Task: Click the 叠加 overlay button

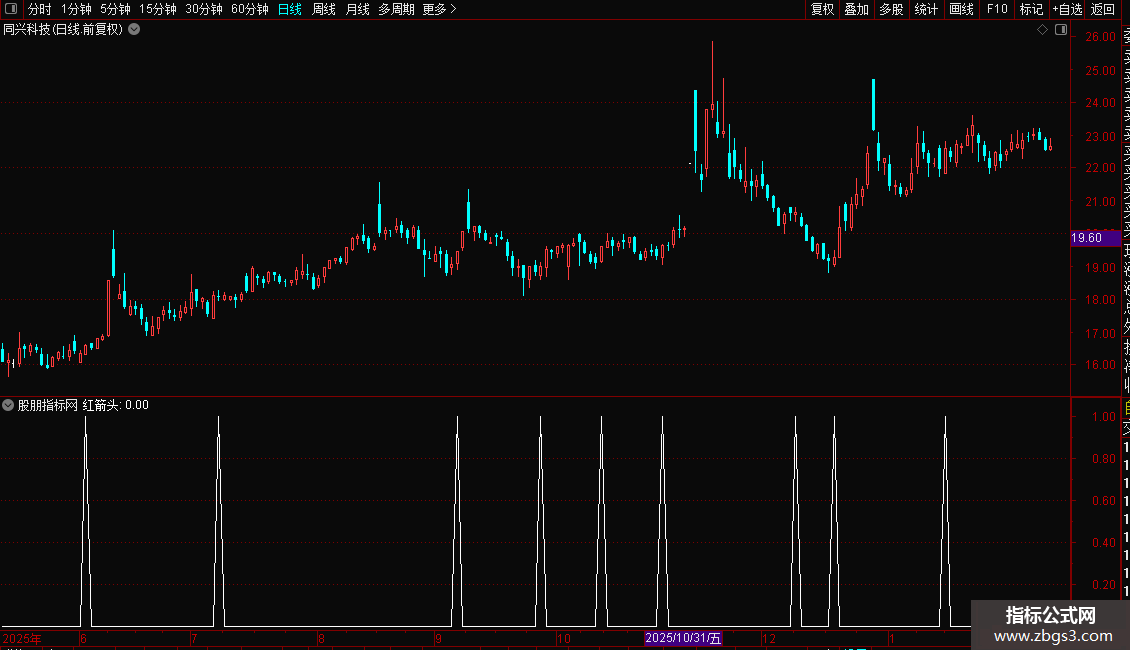Action: tap(857, 9)
